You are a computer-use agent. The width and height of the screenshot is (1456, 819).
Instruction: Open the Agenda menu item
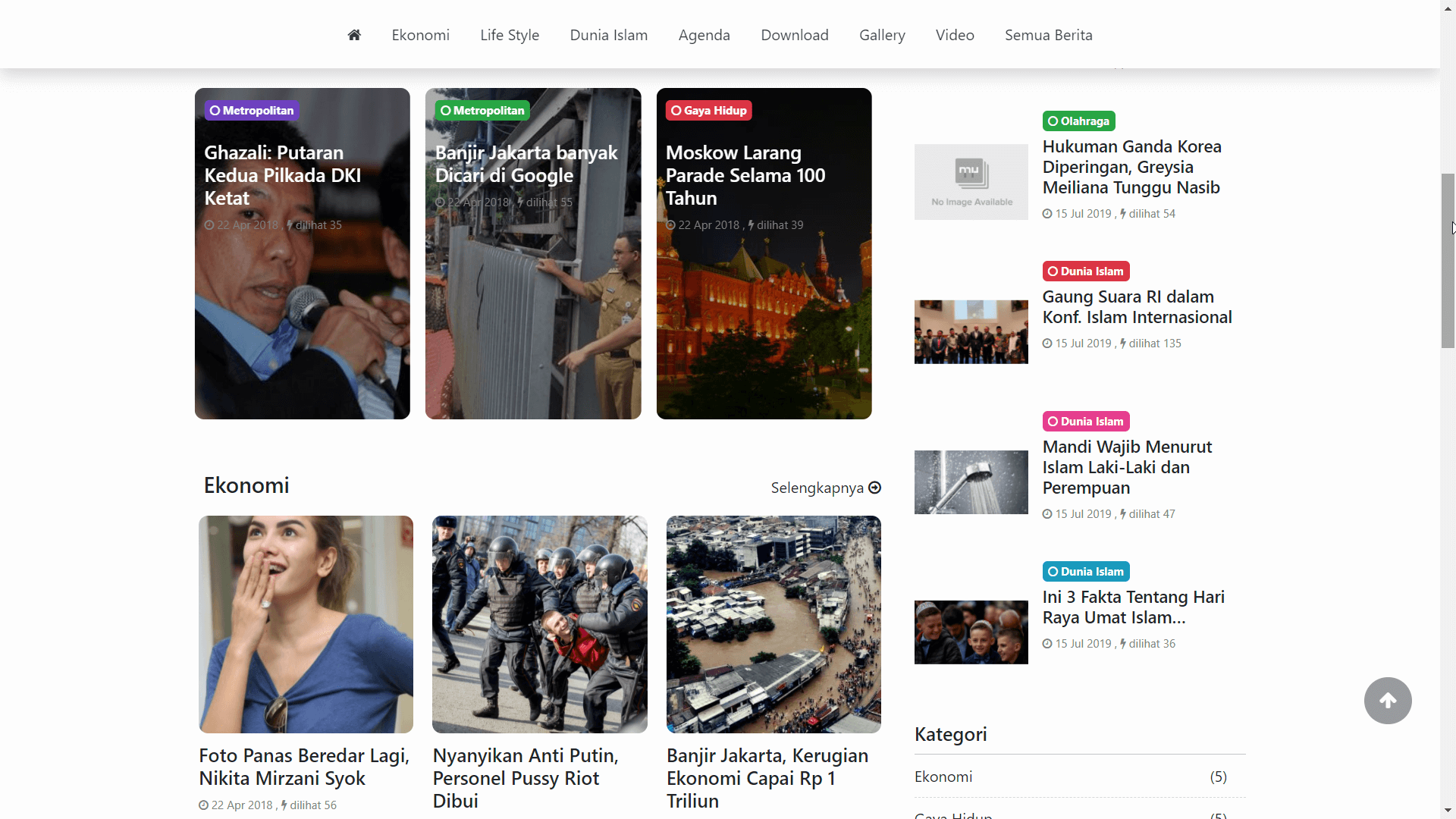[x=704, y=35]
